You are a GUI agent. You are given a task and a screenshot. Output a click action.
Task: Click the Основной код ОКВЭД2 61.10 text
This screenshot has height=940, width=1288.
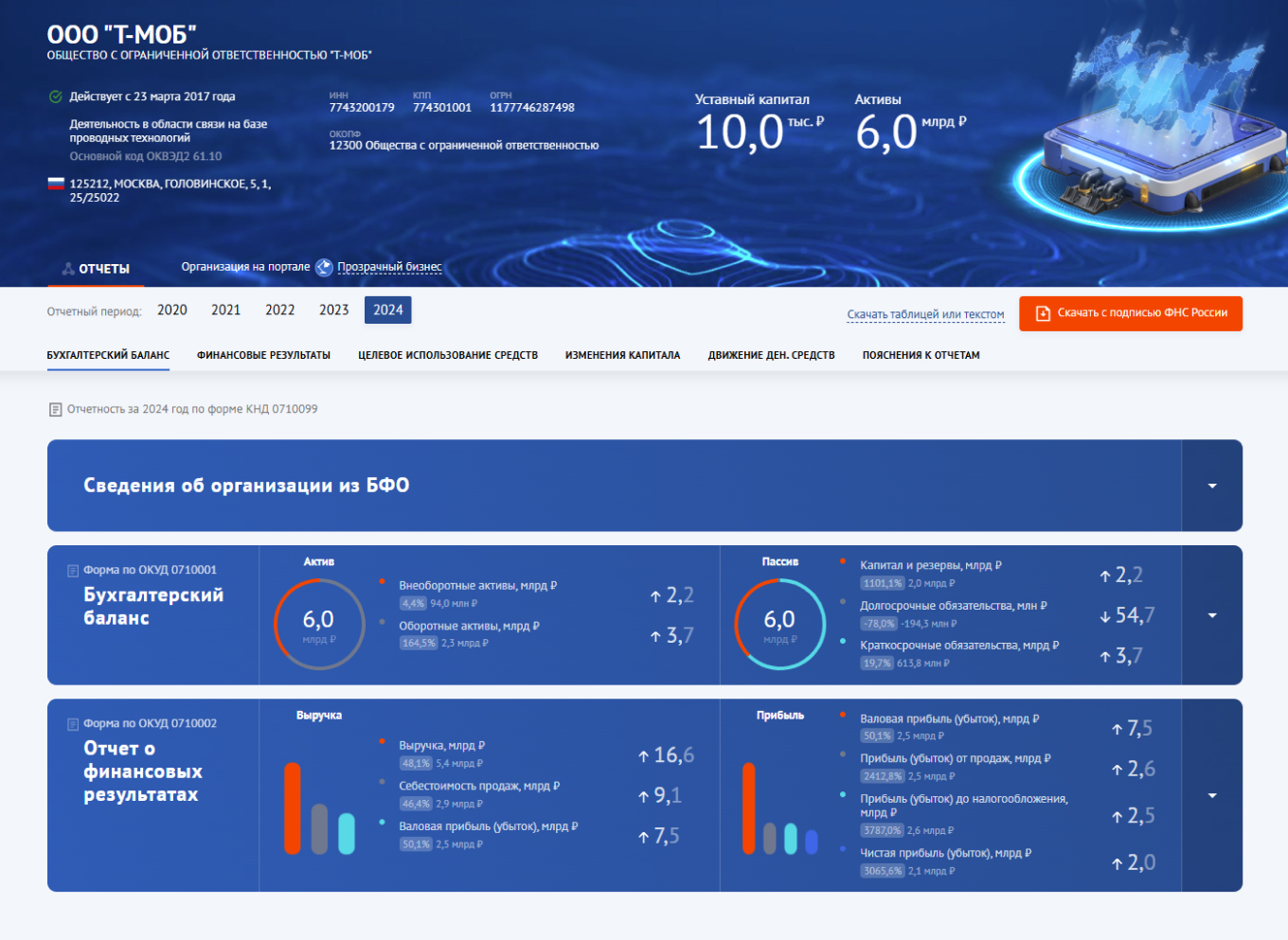(x=146, y=157)
